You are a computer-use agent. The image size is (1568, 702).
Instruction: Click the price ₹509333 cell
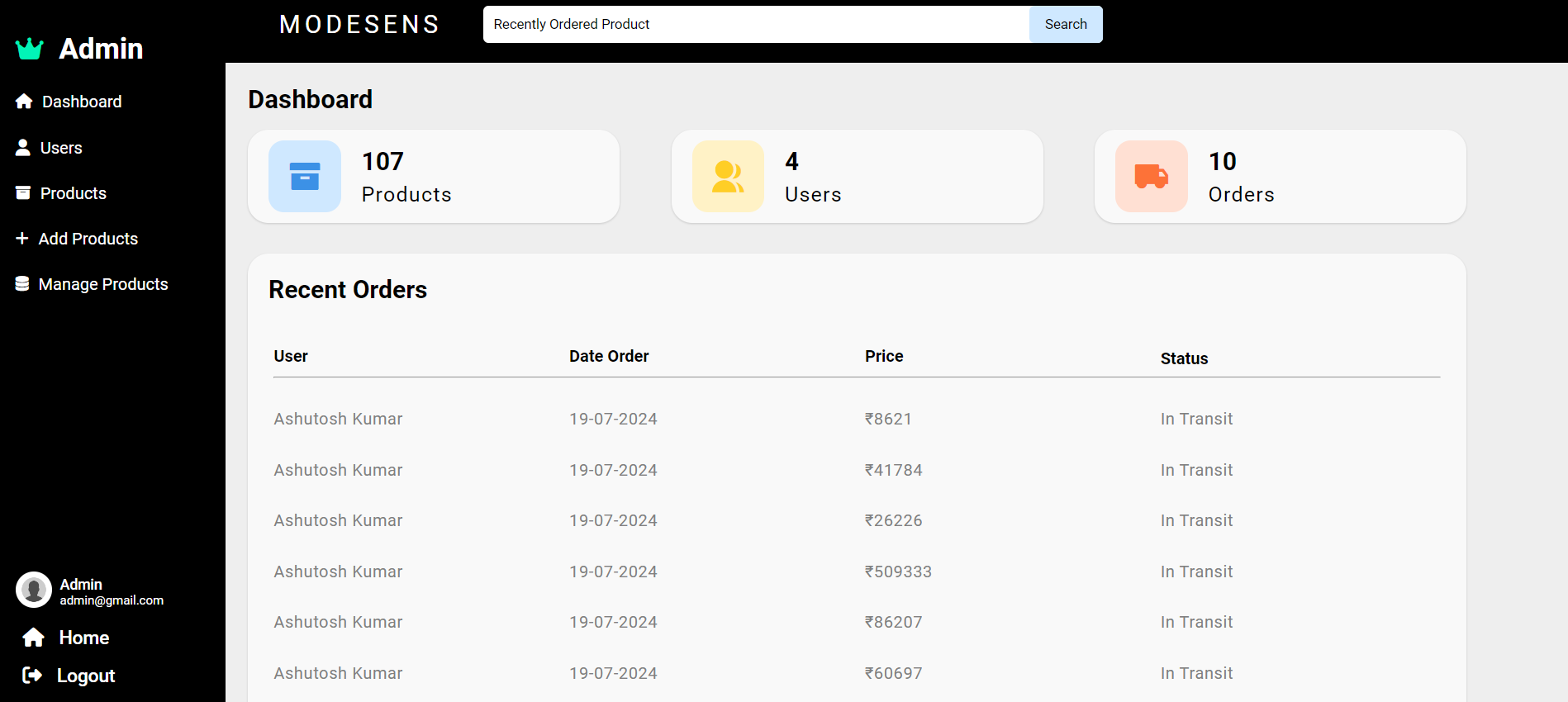tap(898, 572)
